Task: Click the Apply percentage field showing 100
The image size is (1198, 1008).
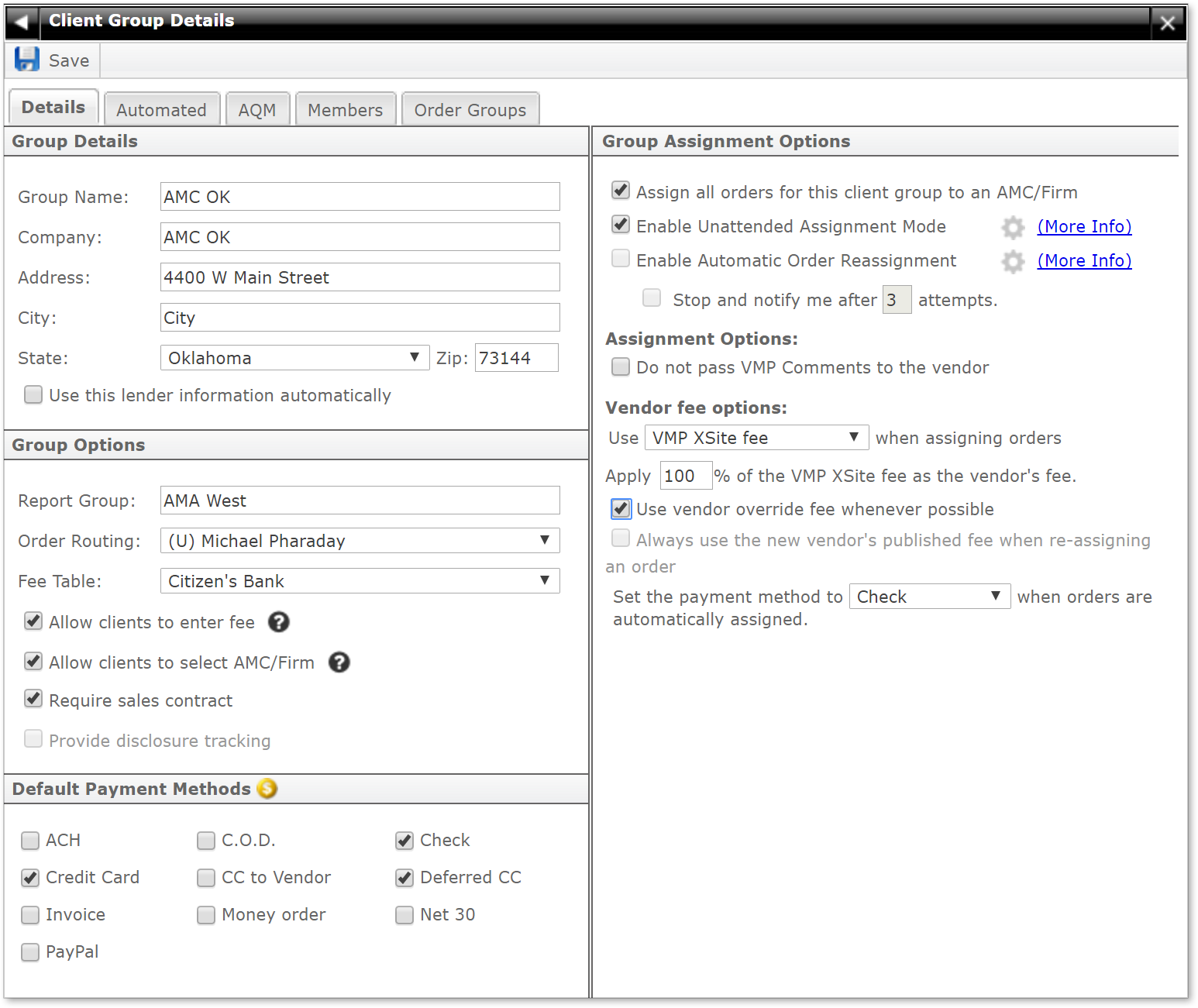Action: coord(686,476)
